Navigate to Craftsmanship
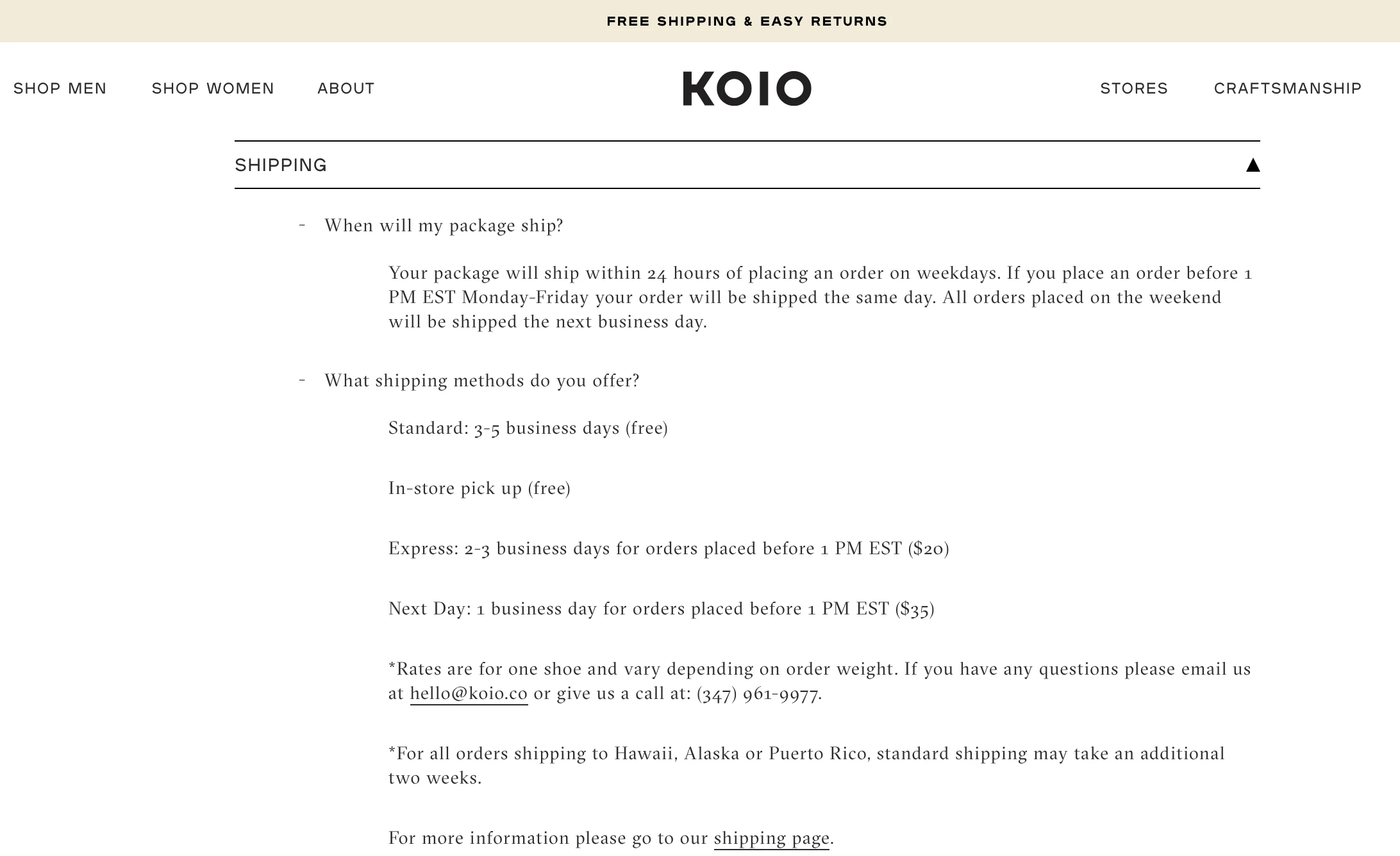 point(1288,88)
